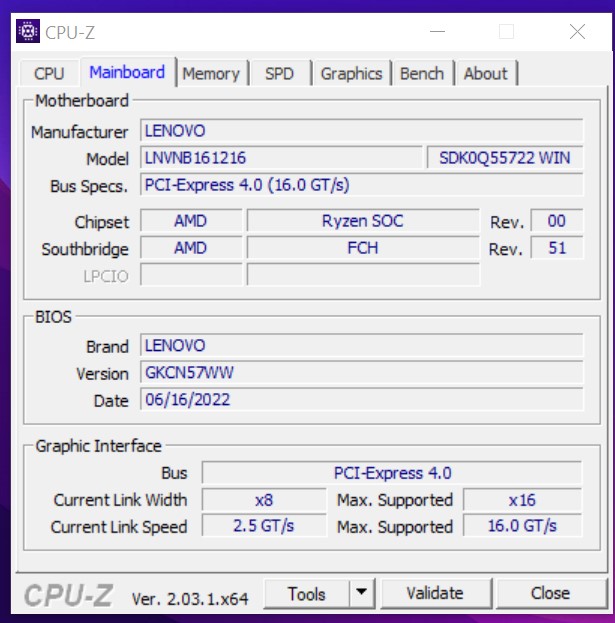Click the BIOS date 06/16/2022
Image resolution: width=615 pixels, height=623 pixels.
(x=362, y=400)
